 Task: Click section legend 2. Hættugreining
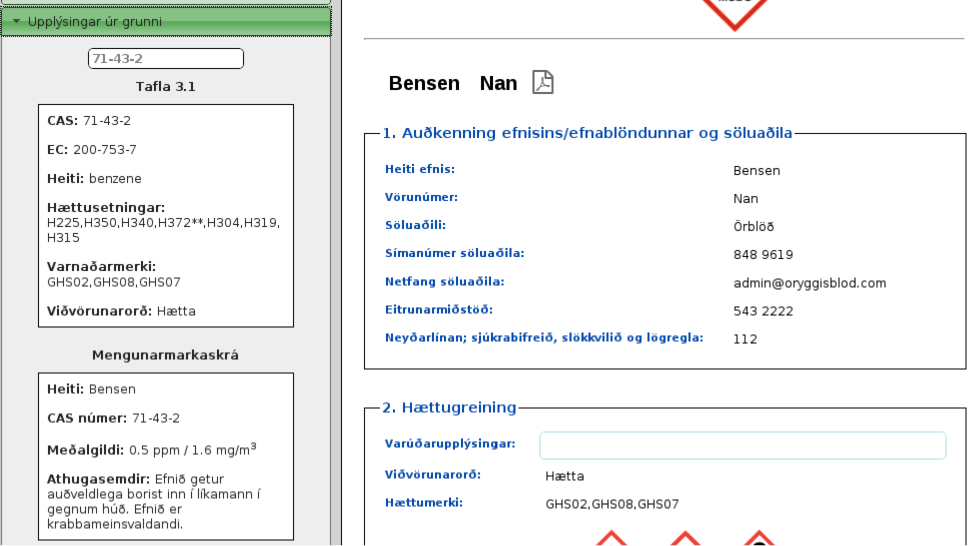449,408
